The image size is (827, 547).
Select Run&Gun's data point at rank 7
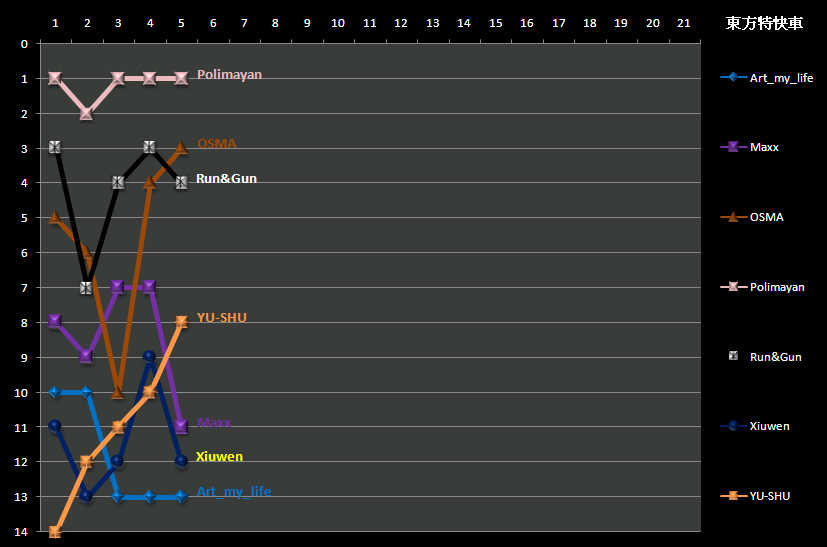(x=86, y=287)
